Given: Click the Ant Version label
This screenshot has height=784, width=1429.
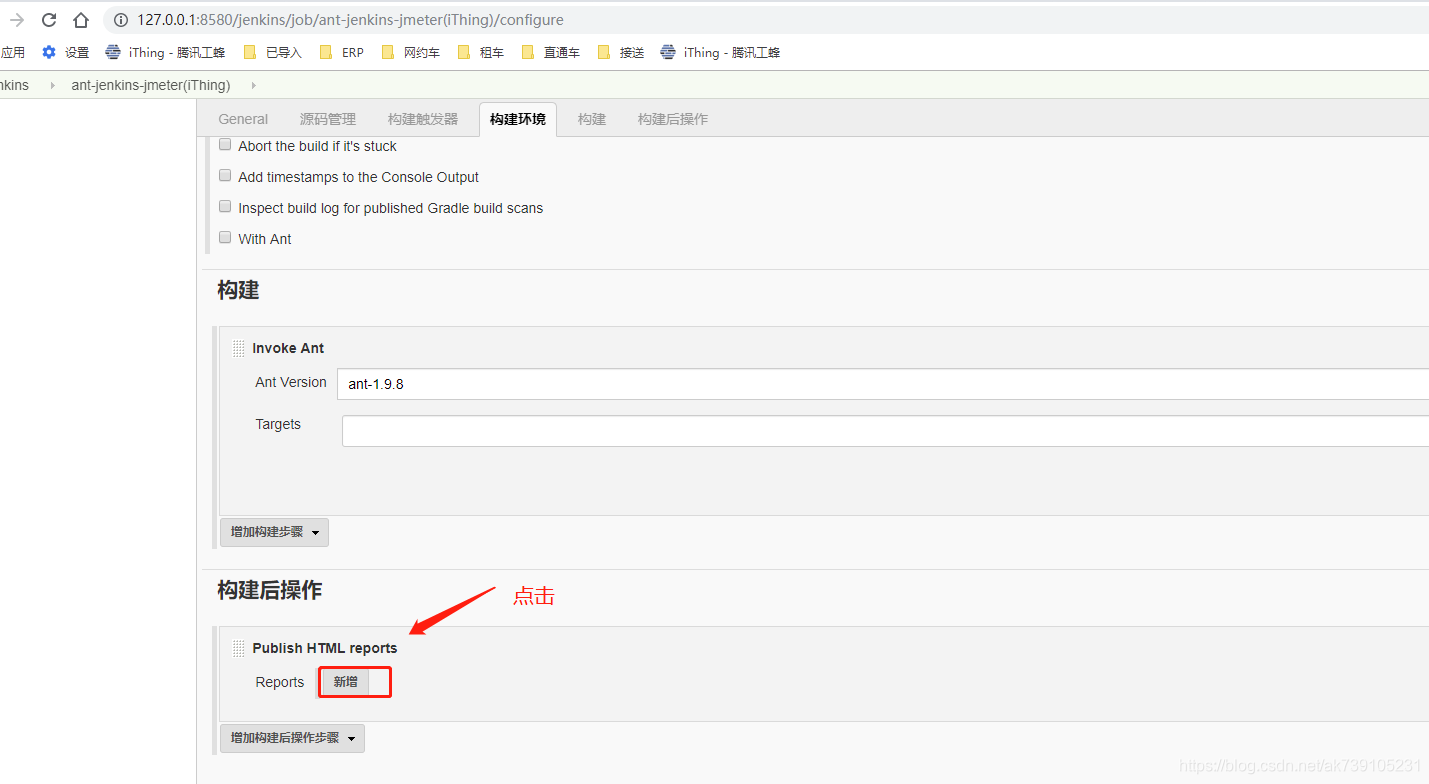Looking at the screenshot, I should 291,382.
